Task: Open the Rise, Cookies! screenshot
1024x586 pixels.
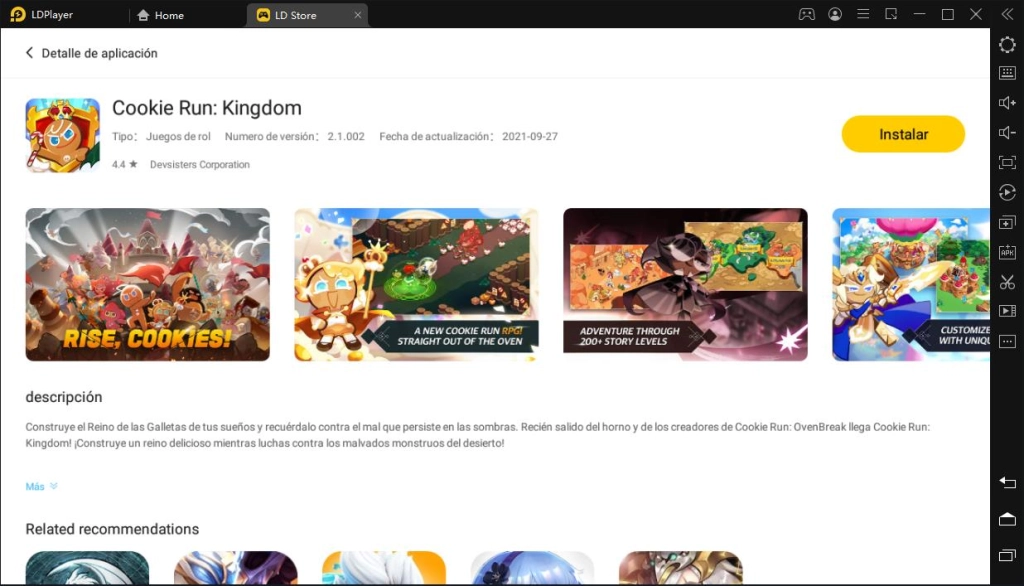Action: [148, 284]
